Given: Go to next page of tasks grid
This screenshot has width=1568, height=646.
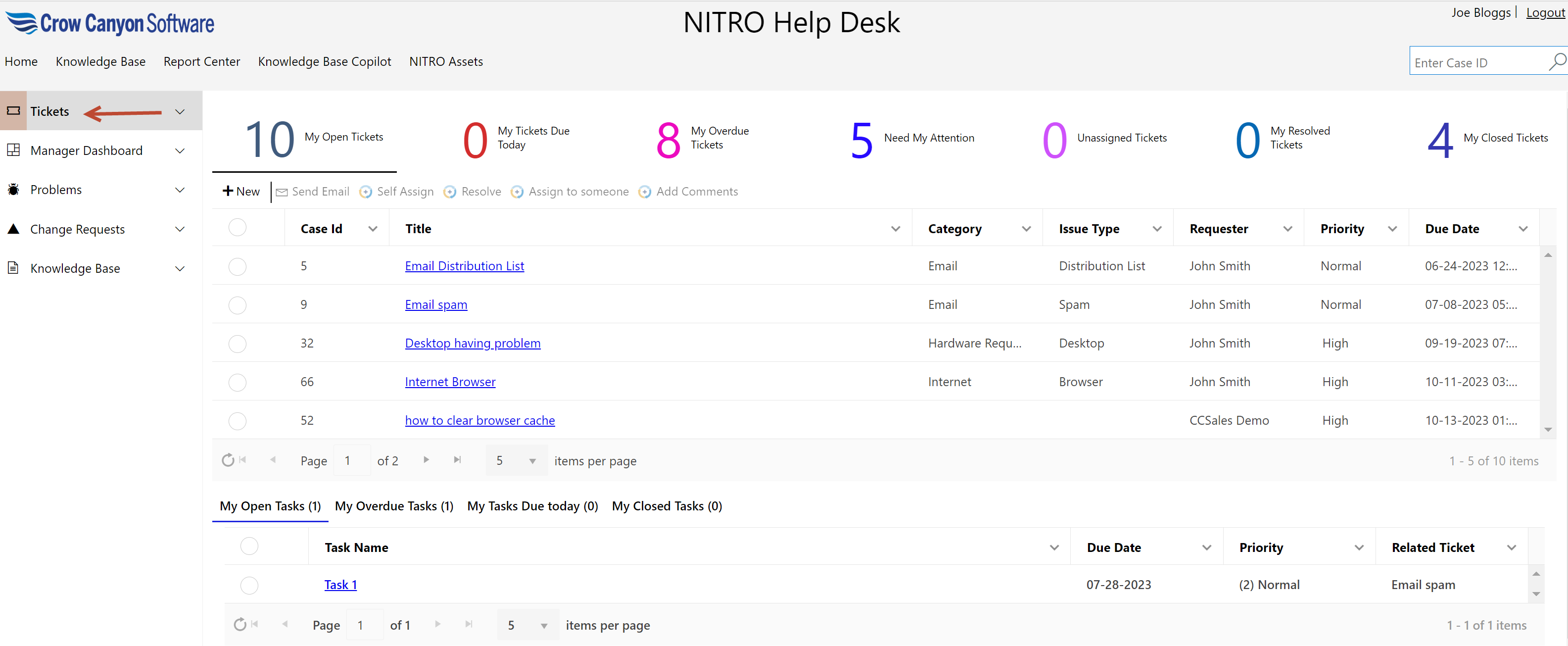Looking at the screenshot, I should pyautogui.click(x=438, y=624).
